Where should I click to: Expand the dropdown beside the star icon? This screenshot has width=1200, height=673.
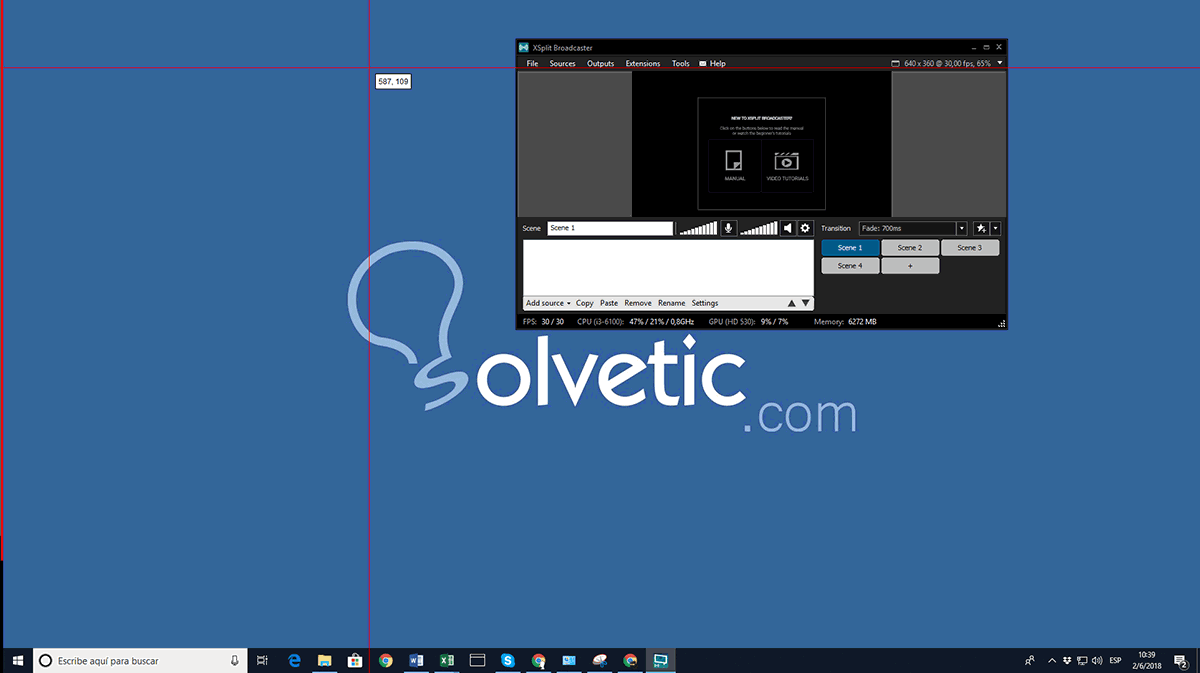click(x=995, y=228)
